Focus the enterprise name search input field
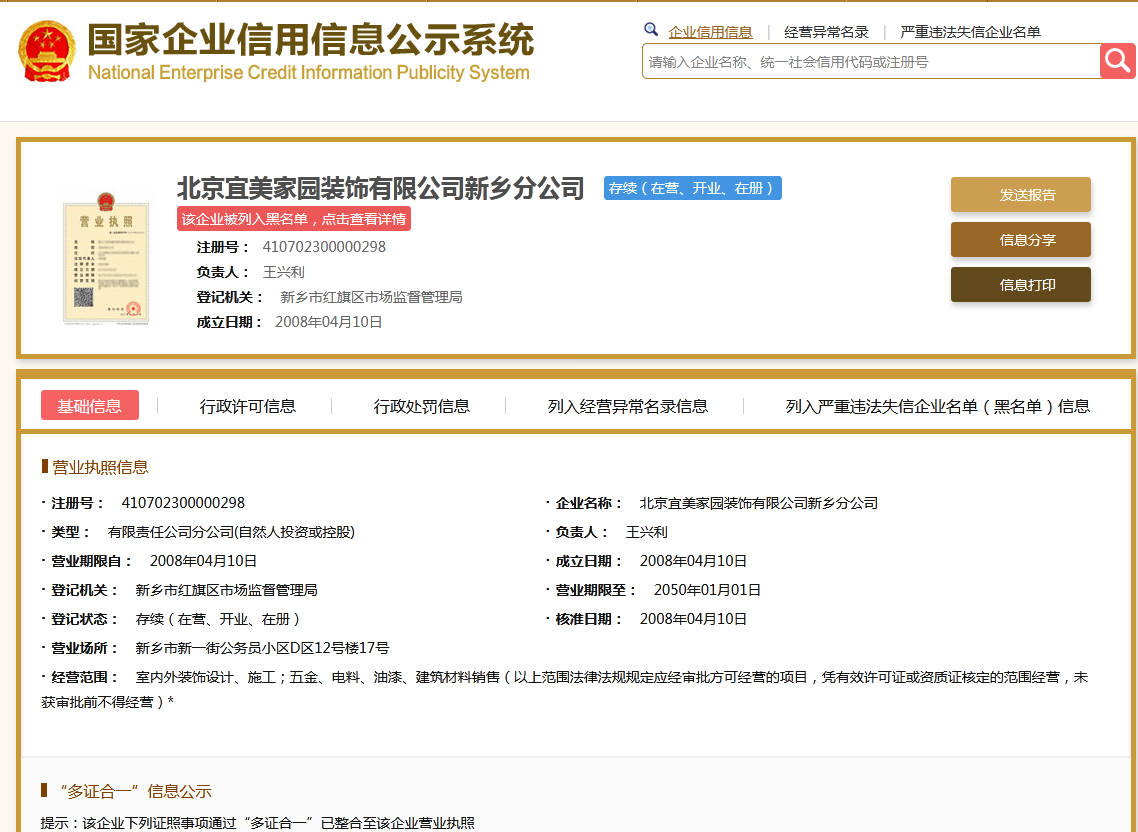 [871, 62]
